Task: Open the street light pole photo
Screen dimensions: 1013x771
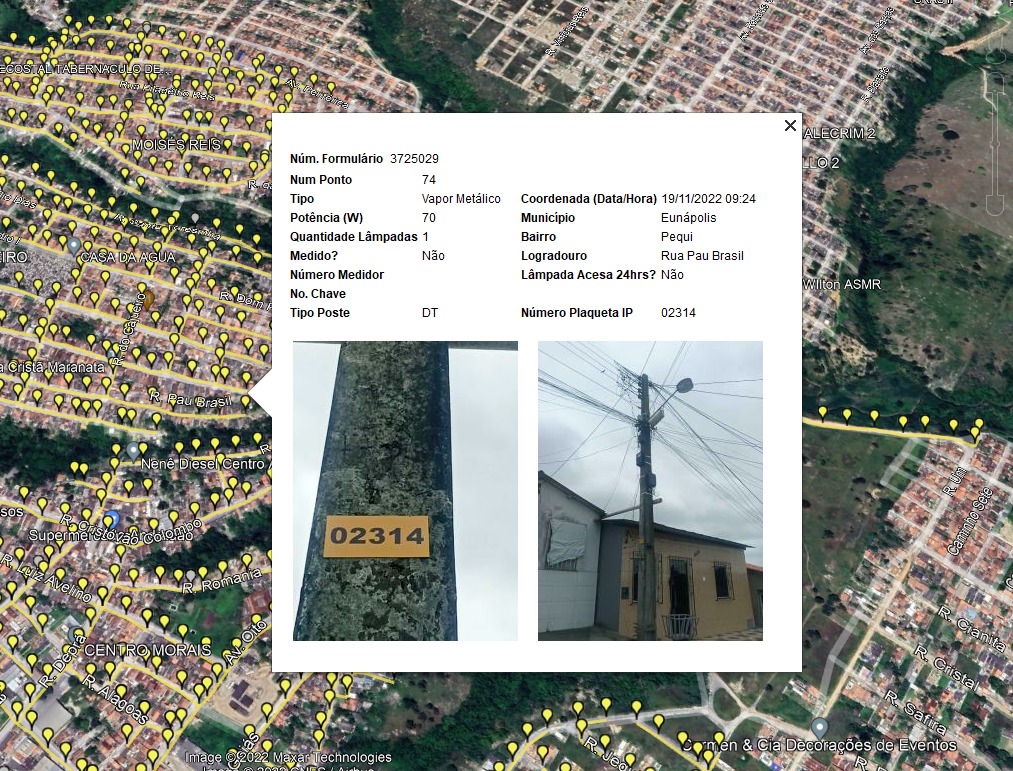Action: click(650, 490)
